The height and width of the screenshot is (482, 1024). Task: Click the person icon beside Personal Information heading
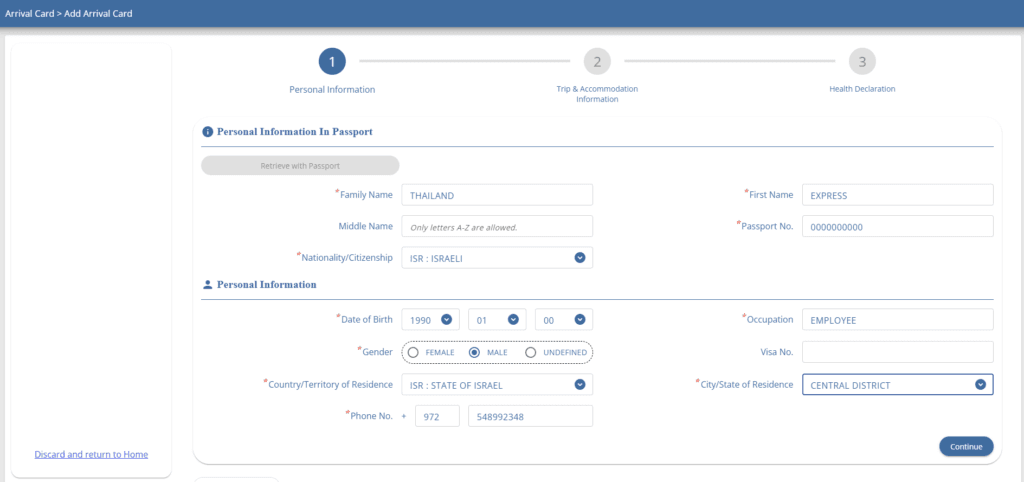point(208,285)
